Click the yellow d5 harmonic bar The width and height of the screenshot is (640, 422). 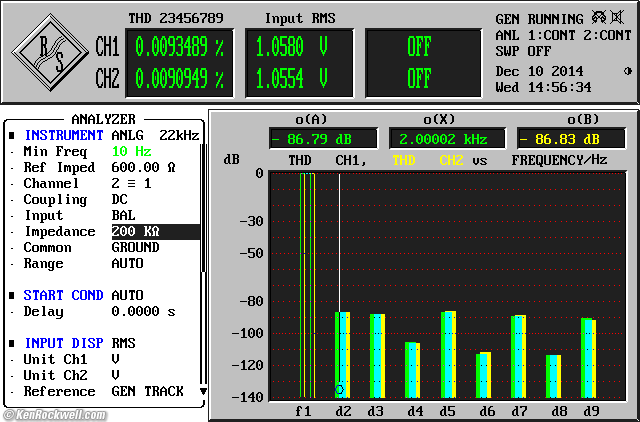453,355
